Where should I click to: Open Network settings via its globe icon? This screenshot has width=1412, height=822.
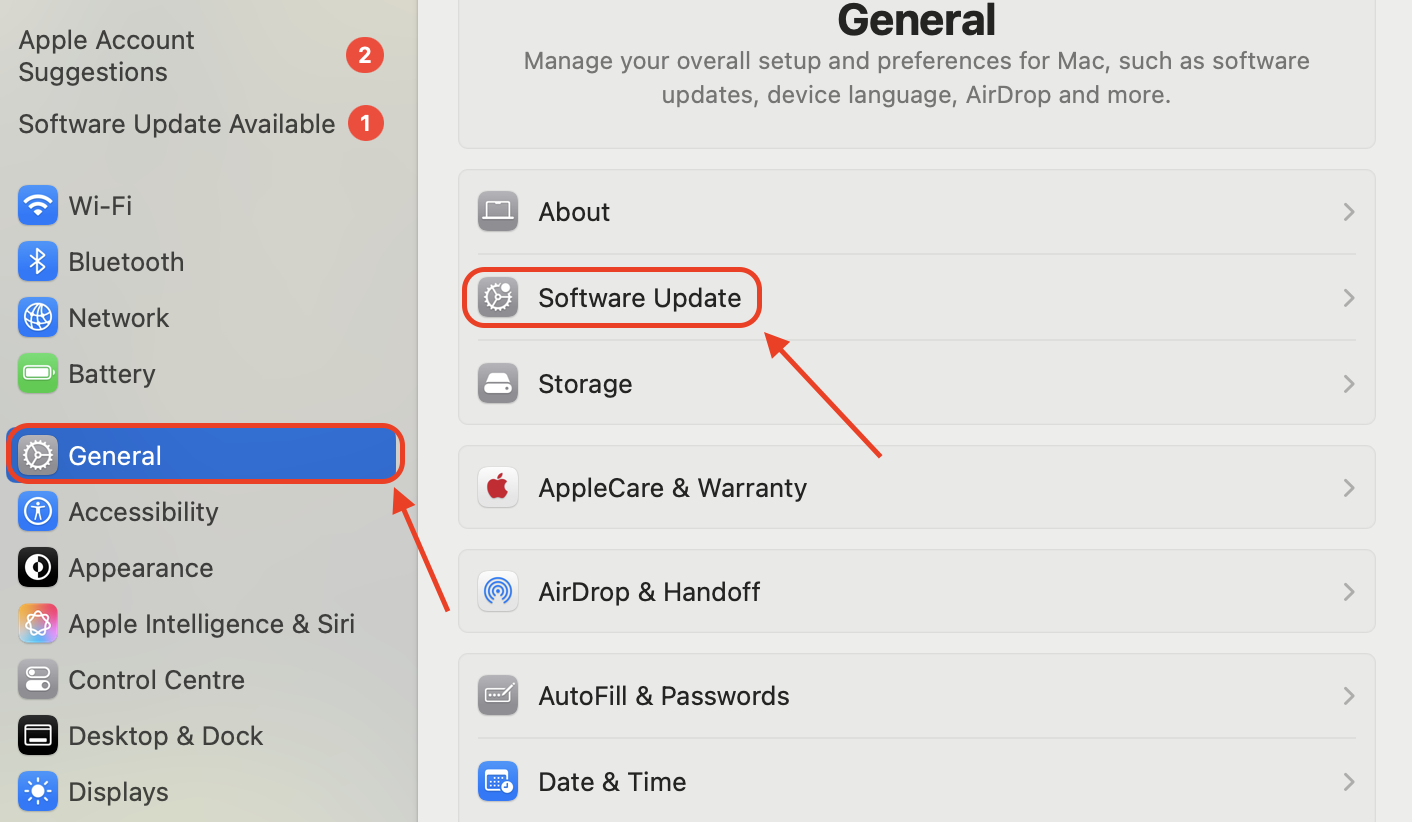click(x=37, y=317)
